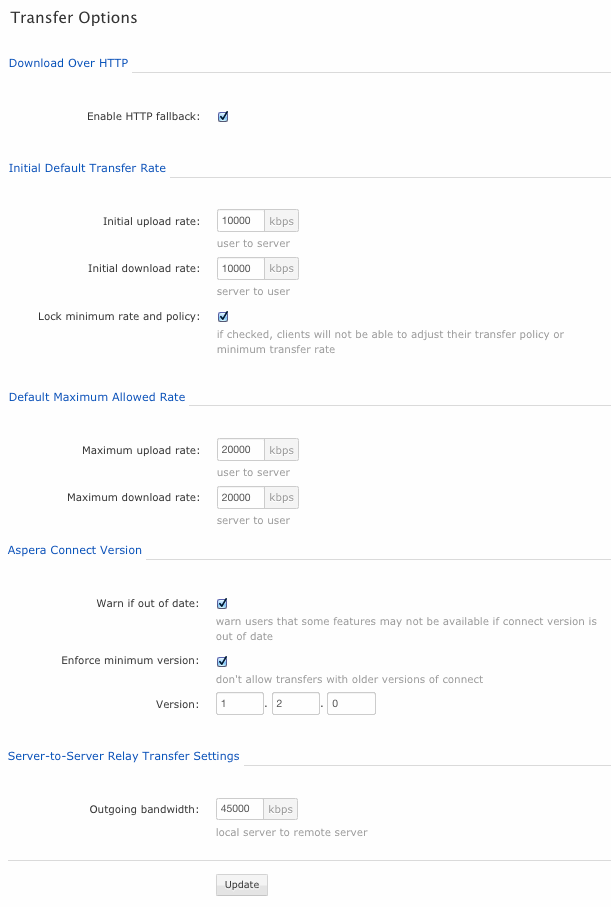Viewport: 611px width, 907px height.
Task: Select the Maximum download rate field
Action: click(241, 497)
